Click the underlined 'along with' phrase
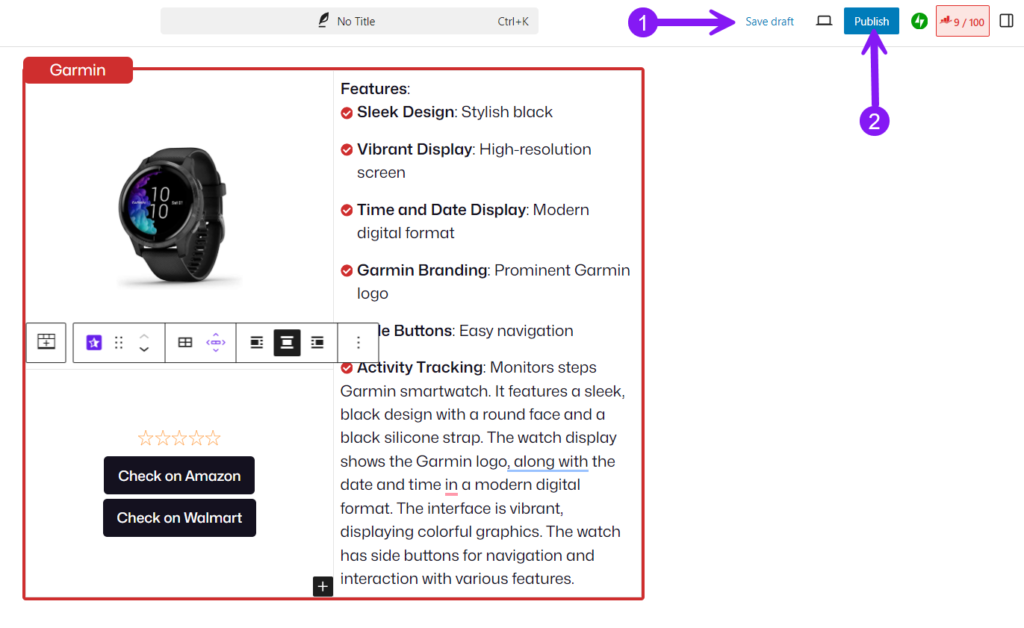 (551, 462)
